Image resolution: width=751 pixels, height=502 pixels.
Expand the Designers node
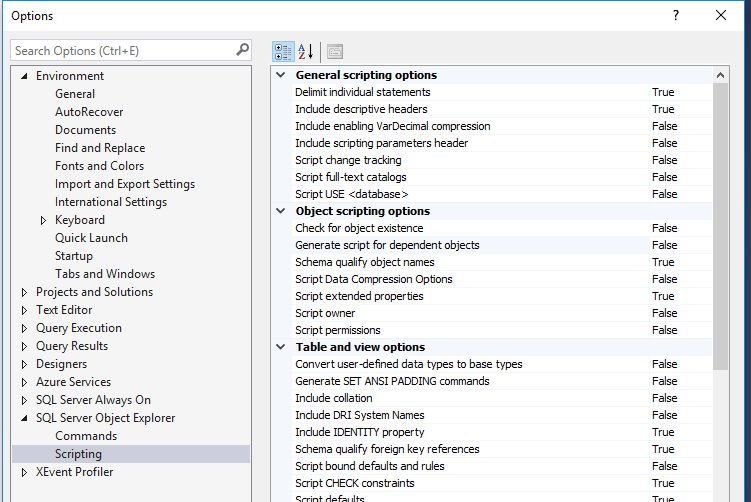click(x=24, y=365)
